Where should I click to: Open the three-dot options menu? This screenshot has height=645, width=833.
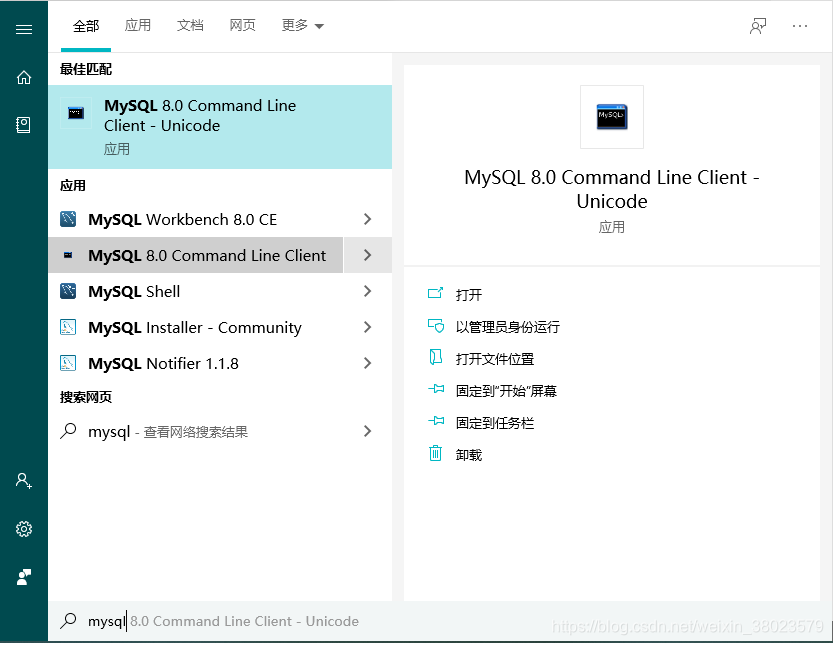pyautogui.click(x=800, y=26)
